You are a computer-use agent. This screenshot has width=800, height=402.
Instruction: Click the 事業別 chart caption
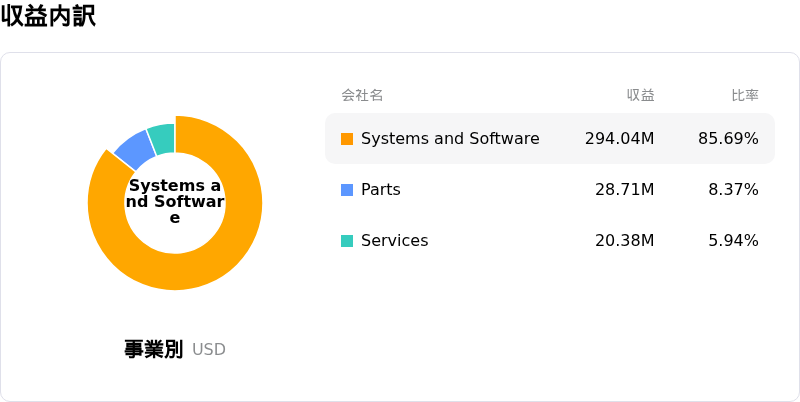pyautogui.click(x=153, y=349)
